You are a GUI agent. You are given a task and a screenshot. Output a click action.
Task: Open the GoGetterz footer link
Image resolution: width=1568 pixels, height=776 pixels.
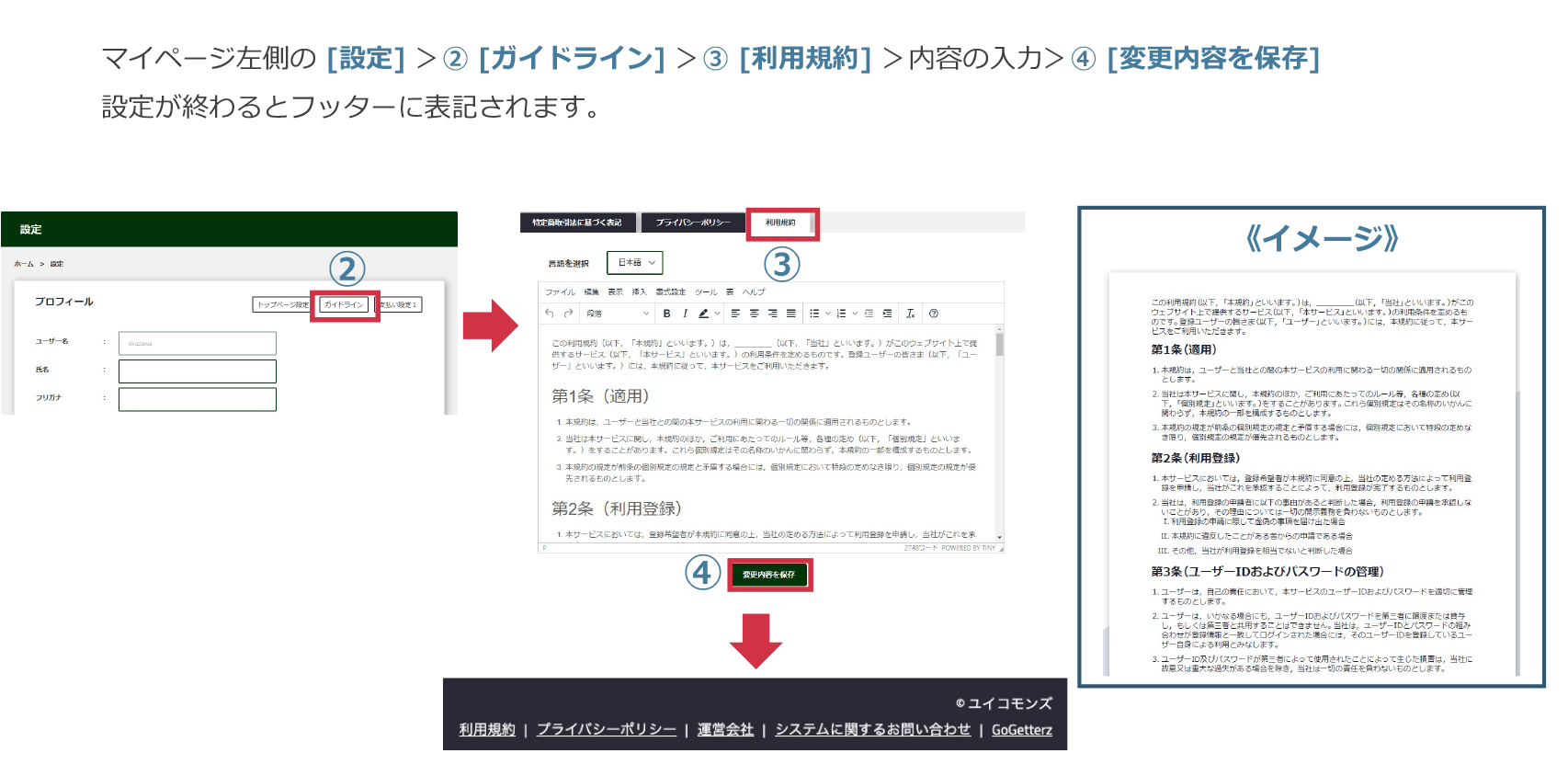(1022, 729)
